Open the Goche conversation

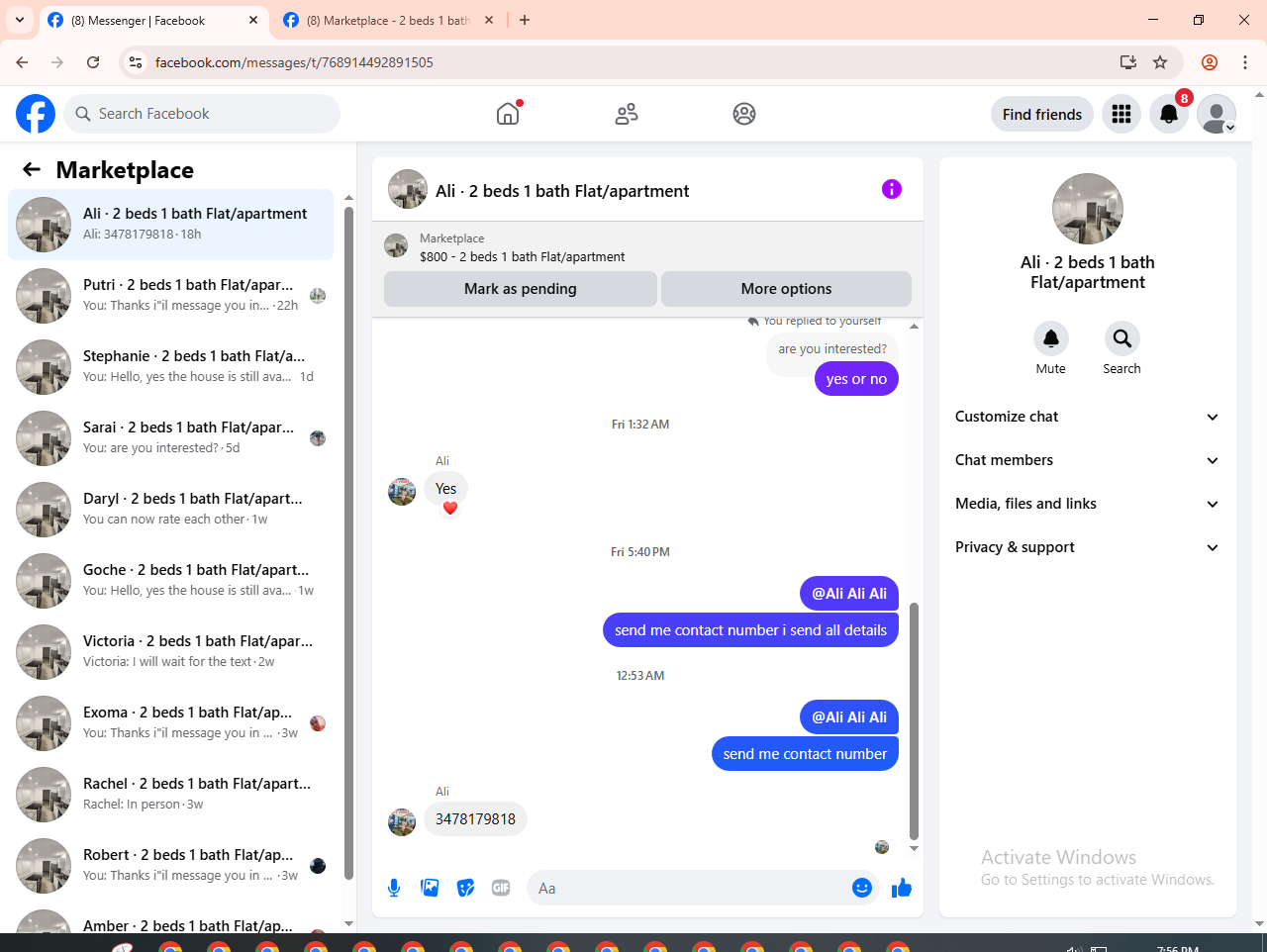[x=171, y=581]
